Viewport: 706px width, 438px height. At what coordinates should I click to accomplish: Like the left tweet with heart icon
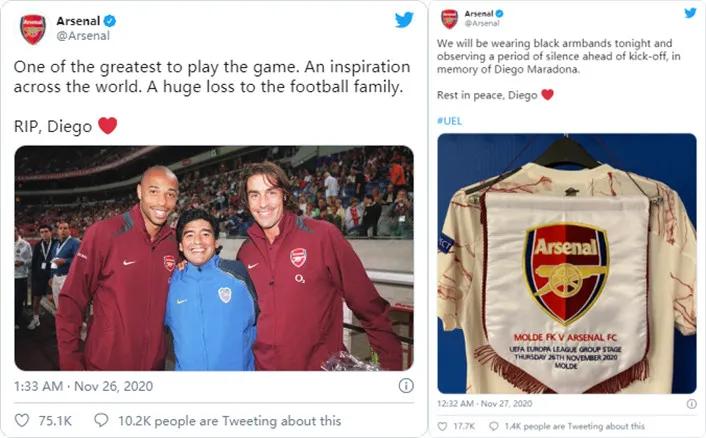click(x=22, y=421)
